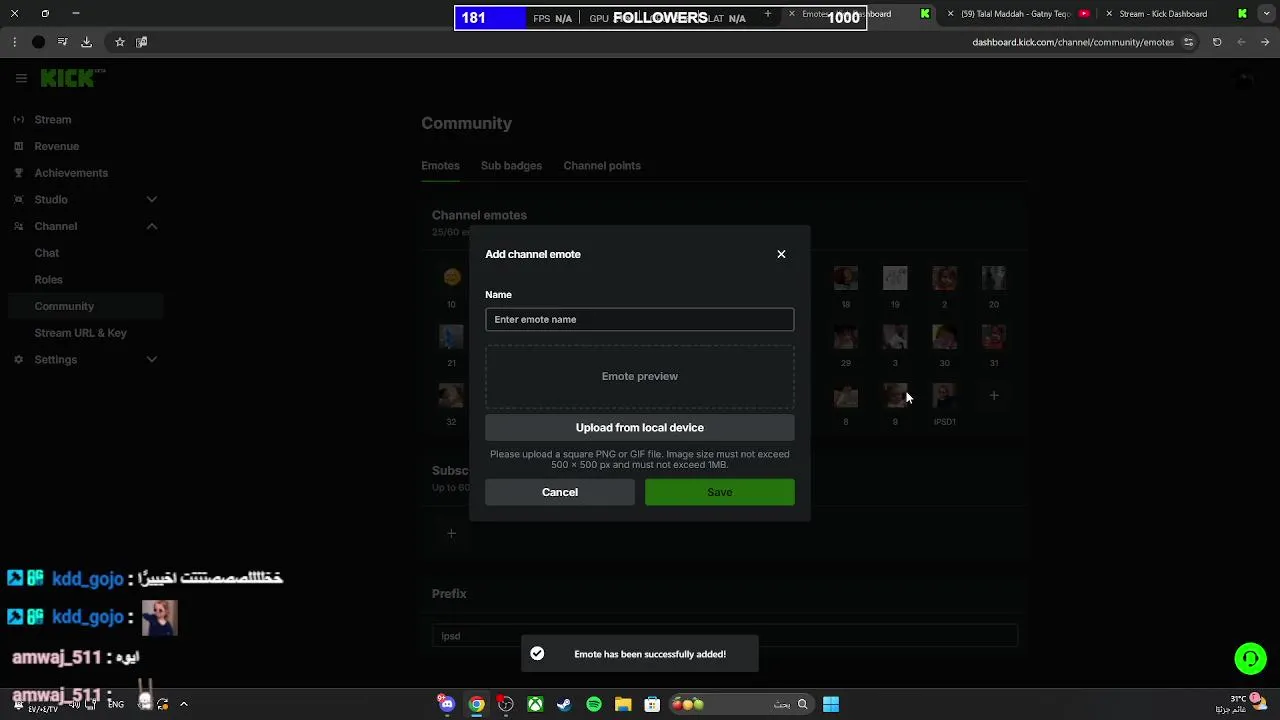Open Roles under Channel
The height and width of the screenshot is (720, 1280).
tap(49, 280)
